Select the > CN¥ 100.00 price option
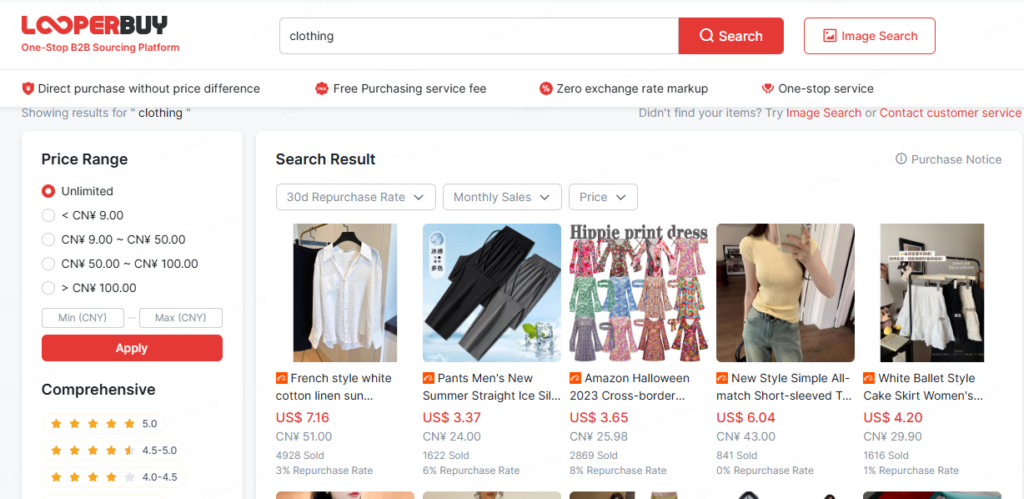Image resolution: width=1024 pixels, height=499 pixels. click(x=48, y=288)
